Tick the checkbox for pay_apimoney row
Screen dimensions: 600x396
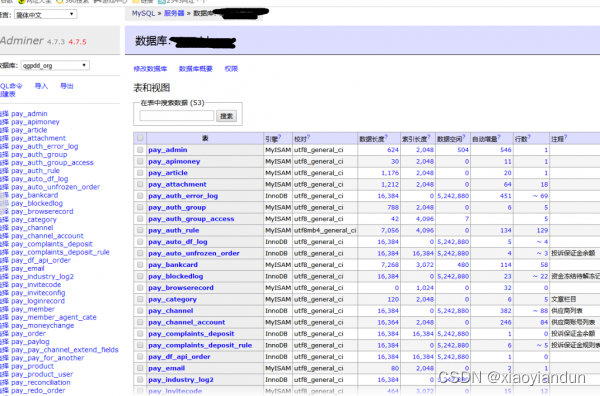point(140,161)
